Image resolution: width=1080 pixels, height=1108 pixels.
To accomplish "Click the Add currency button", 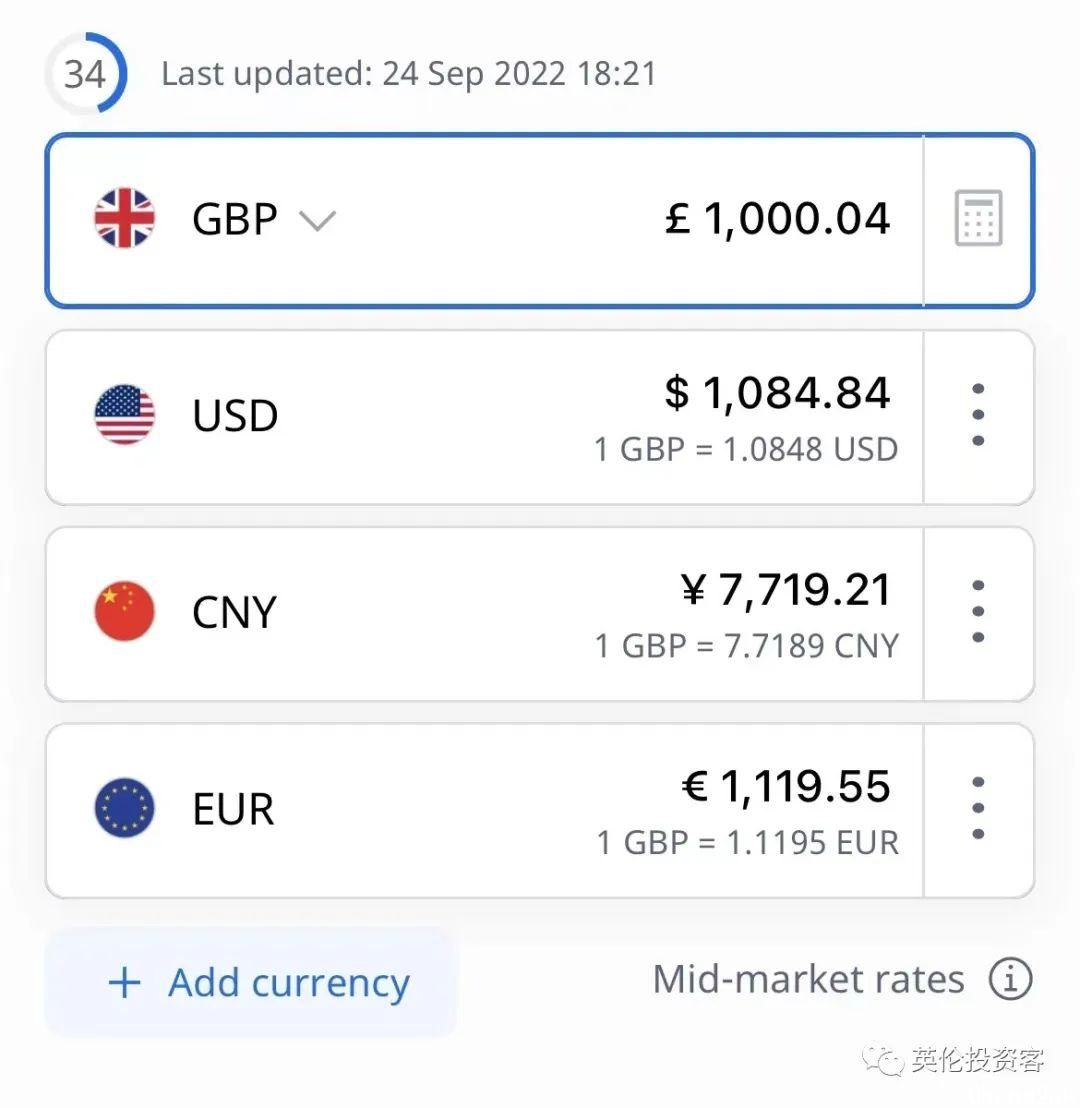I will [252, 982].
